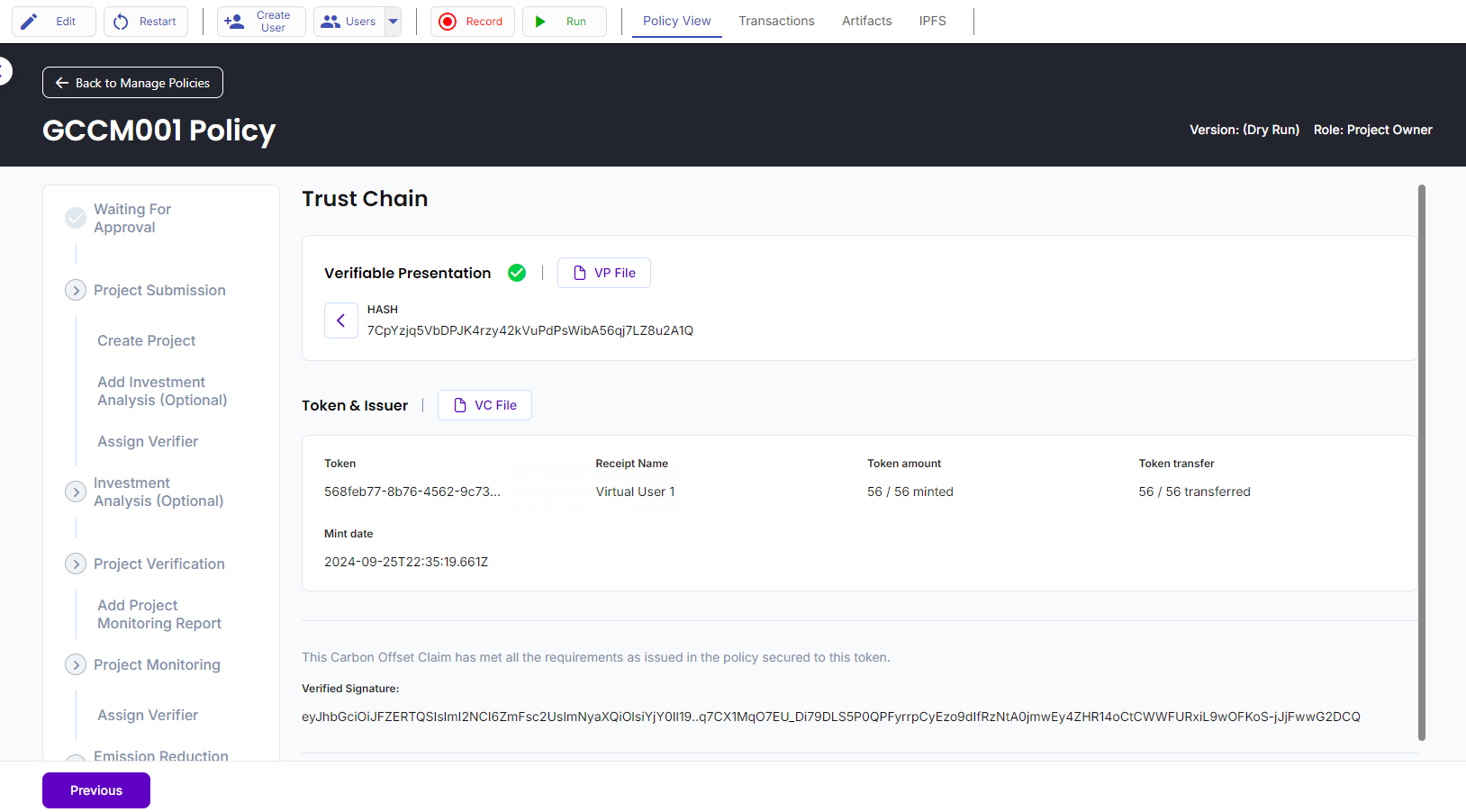Screen dimensions: 1466x812
Task: Start recording with the Record icon
Action: pyautogui.click(x=448, y=22)
